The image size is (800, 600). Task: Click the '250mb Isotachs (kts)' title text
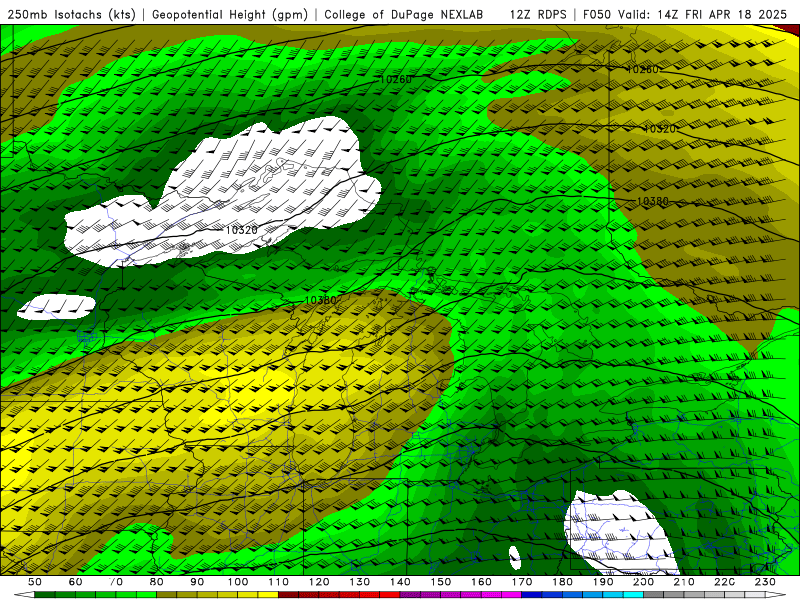click(71, 14)
